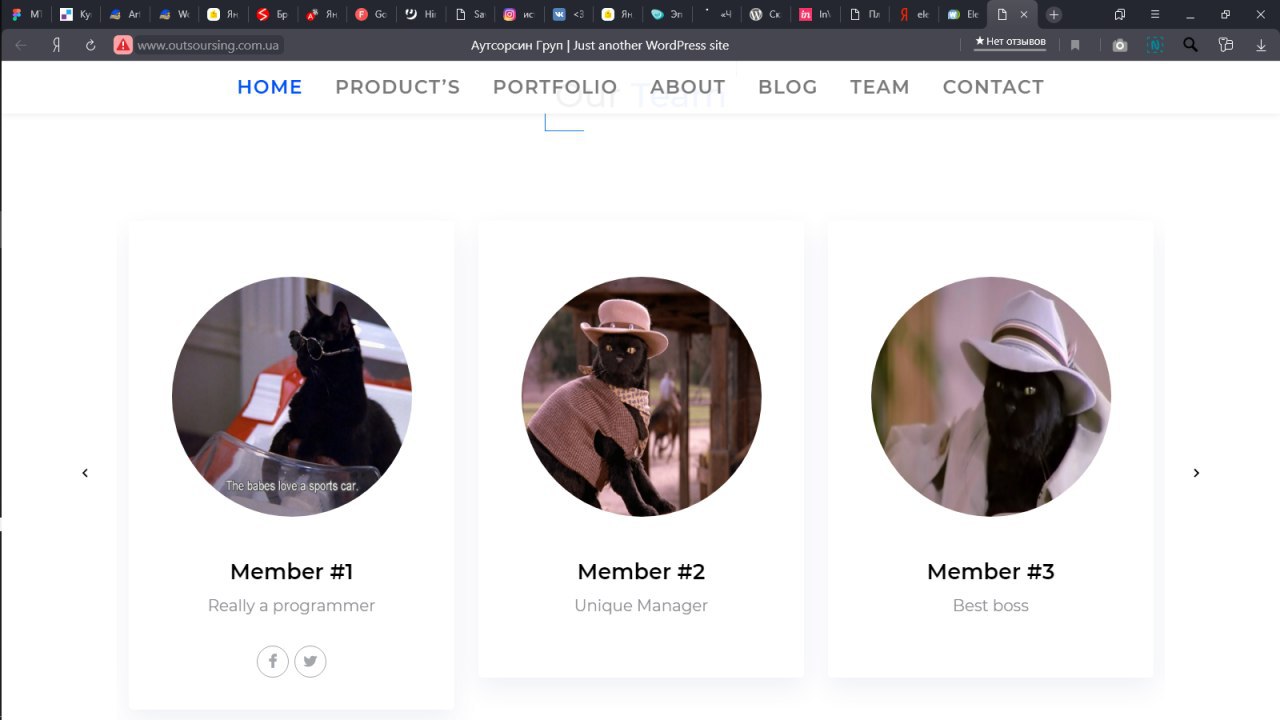
Task: Click the 'Best boss' subtitle
Action: (991, 606)
